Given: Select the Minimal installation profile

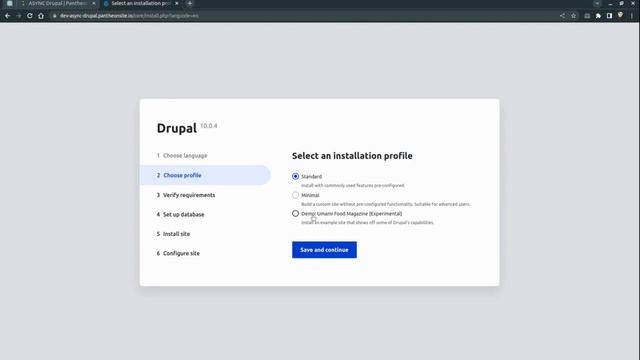Looking at the screenshot, I should coord(296,195).
